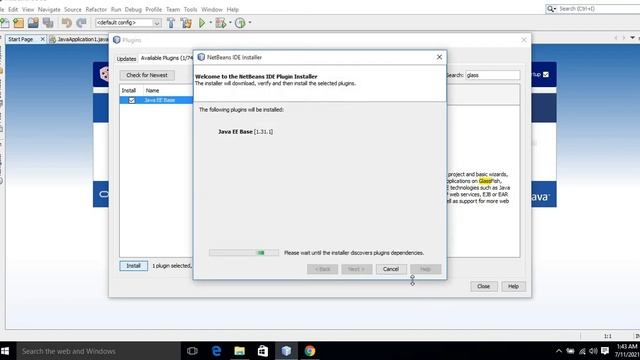Image resolution: width=640 pixels, height=360 pixels.
Task: Open the Action Center notifications icon
Action: click(605, 351)
